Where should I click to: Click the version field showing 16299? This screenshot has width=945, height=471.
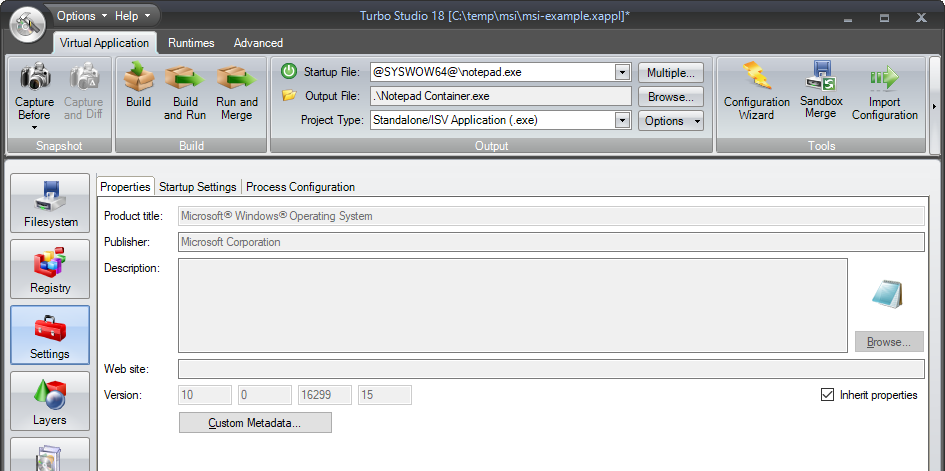(x=325, y=395)
